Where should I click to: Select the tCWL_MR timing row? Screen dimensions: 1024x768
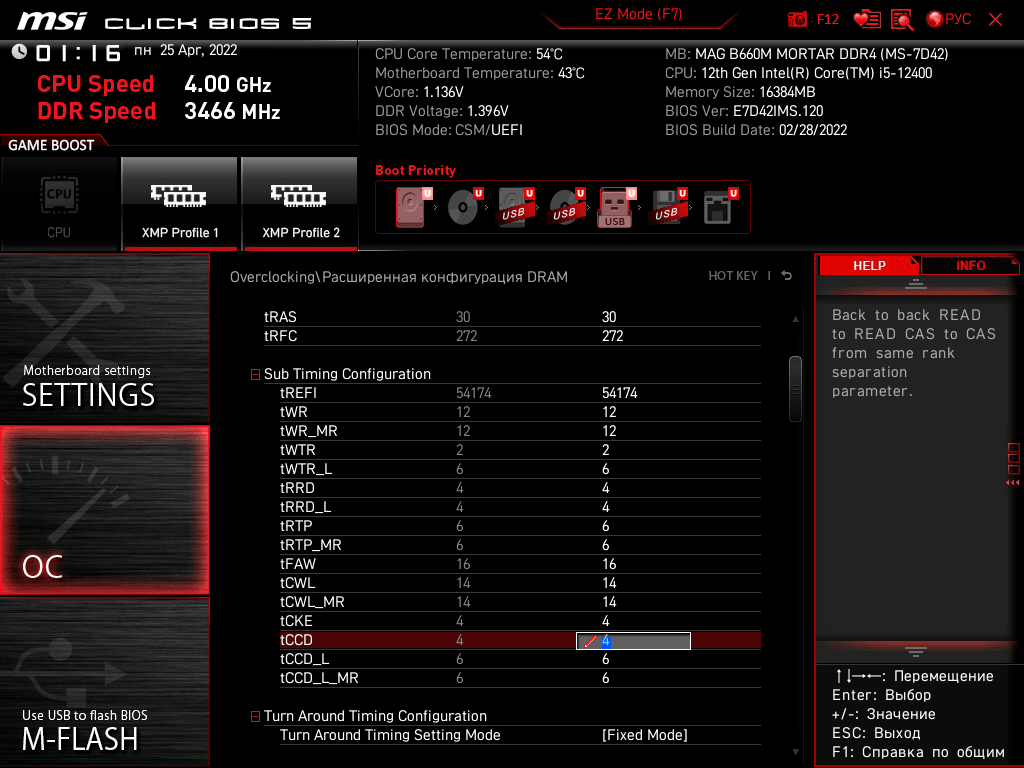click(x=520, y=601)
